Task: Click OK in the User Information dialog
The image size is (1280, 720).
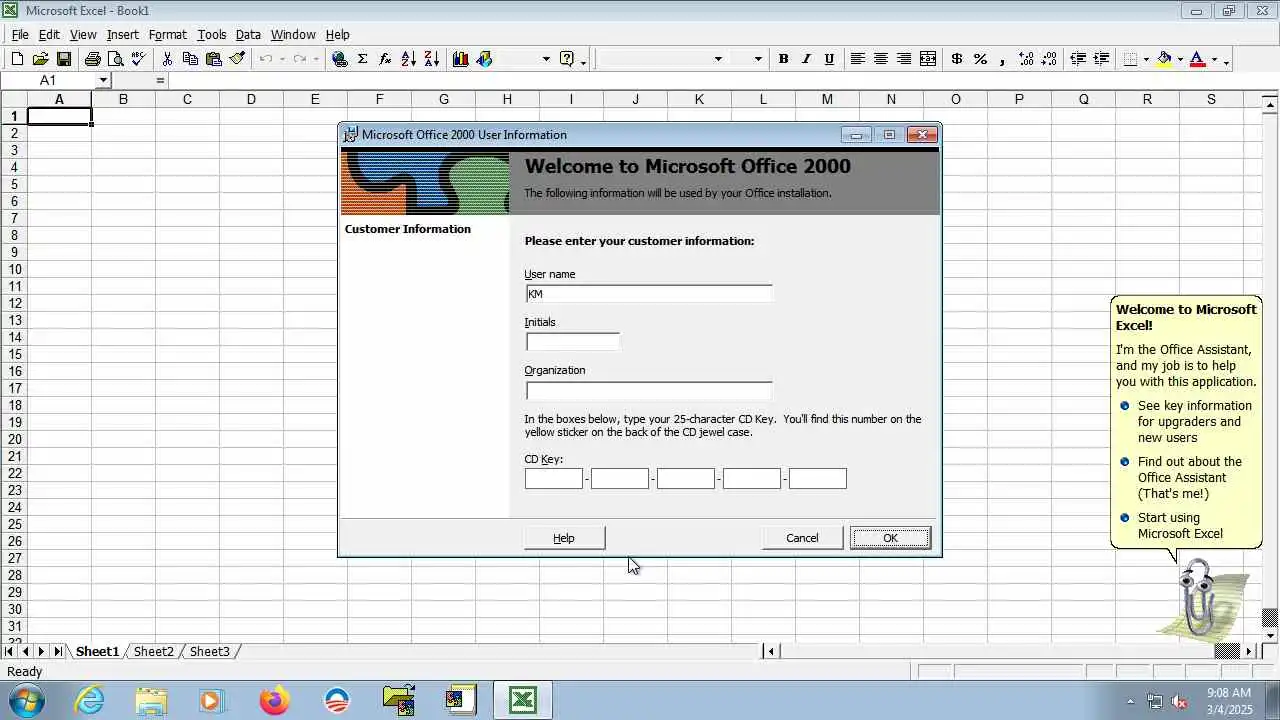Action: (x=890, y=538)
